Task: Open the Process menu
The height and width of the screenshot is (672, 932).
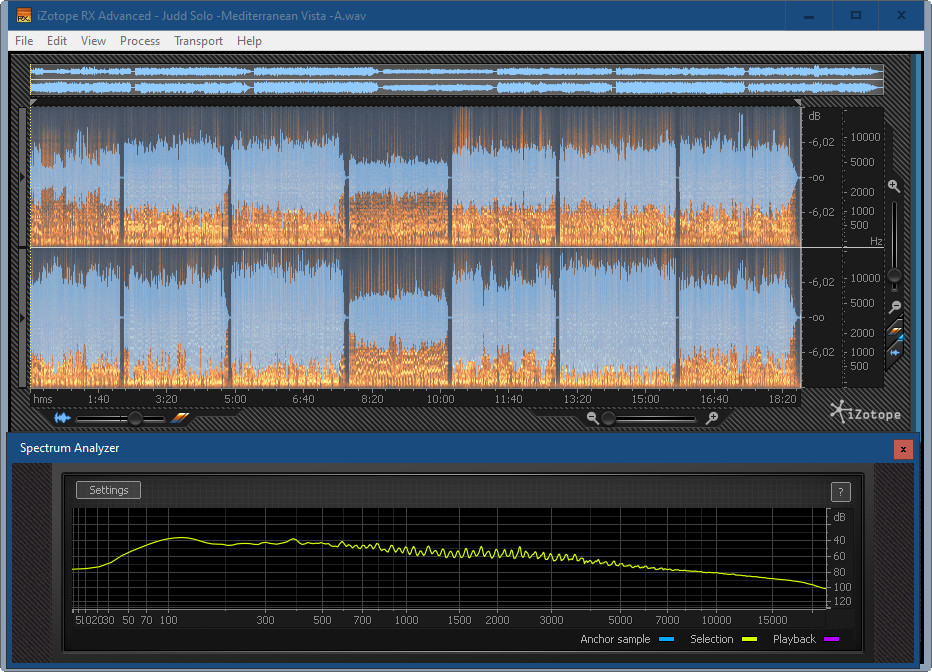Action: 140,41
